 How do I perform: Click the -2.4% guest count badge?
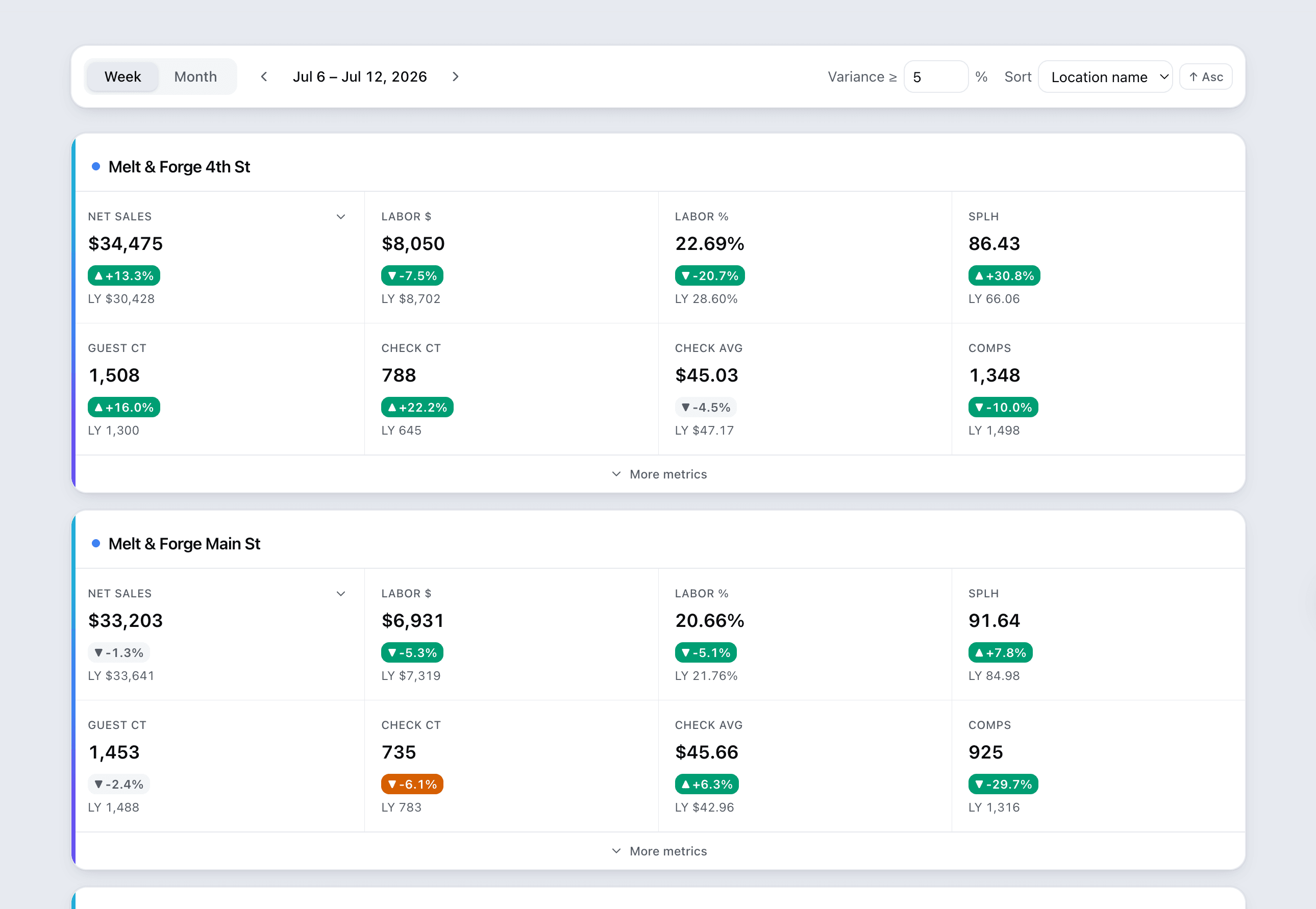point(118,784)
